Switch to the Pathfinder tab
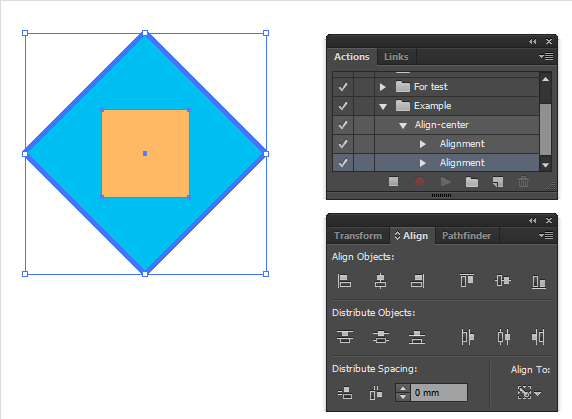The width and height of the screenshot is (572, 419). coord(466,236)
